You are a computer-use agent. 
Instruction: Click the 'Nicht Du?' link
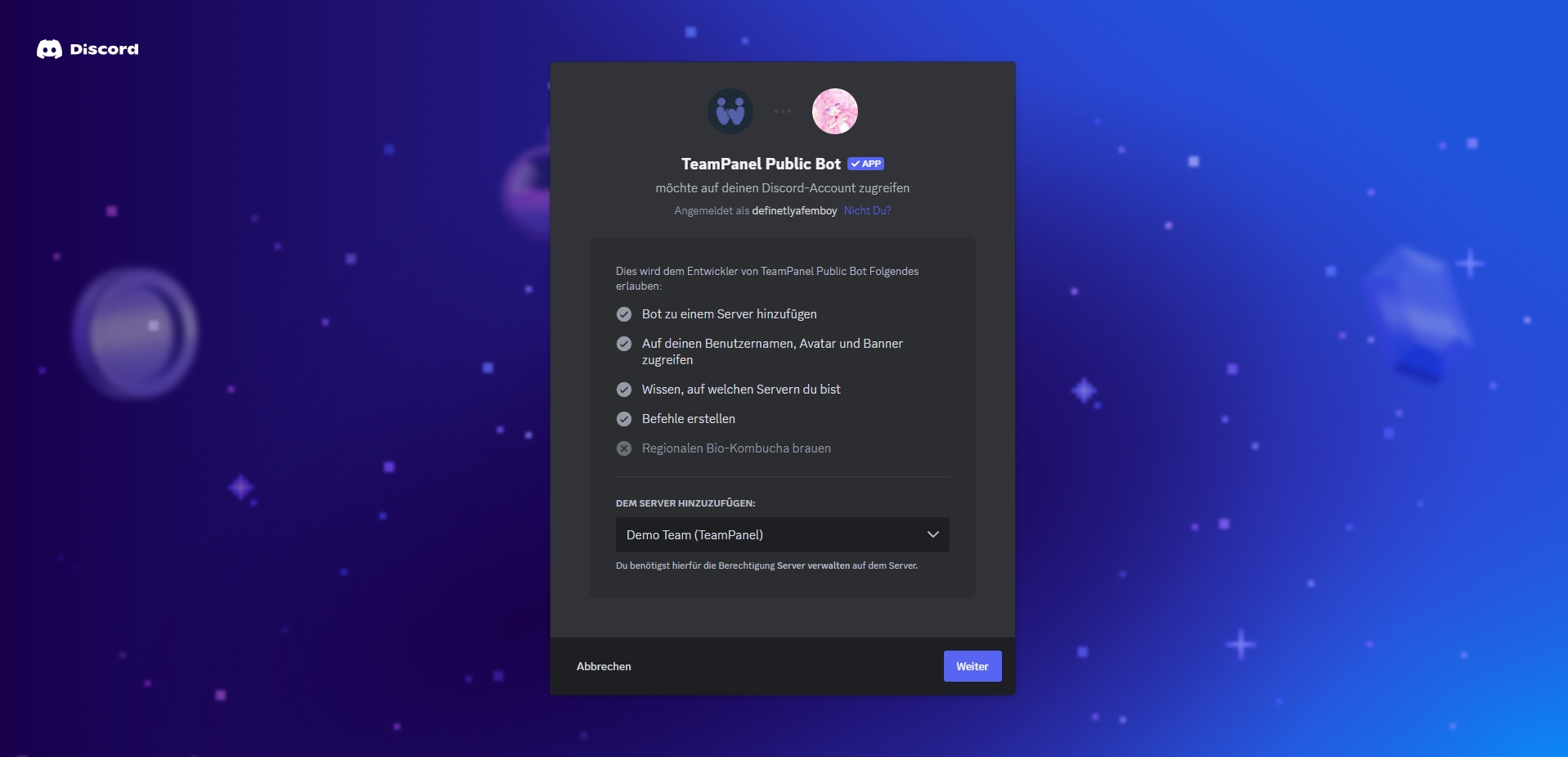[x=867, y=210]
